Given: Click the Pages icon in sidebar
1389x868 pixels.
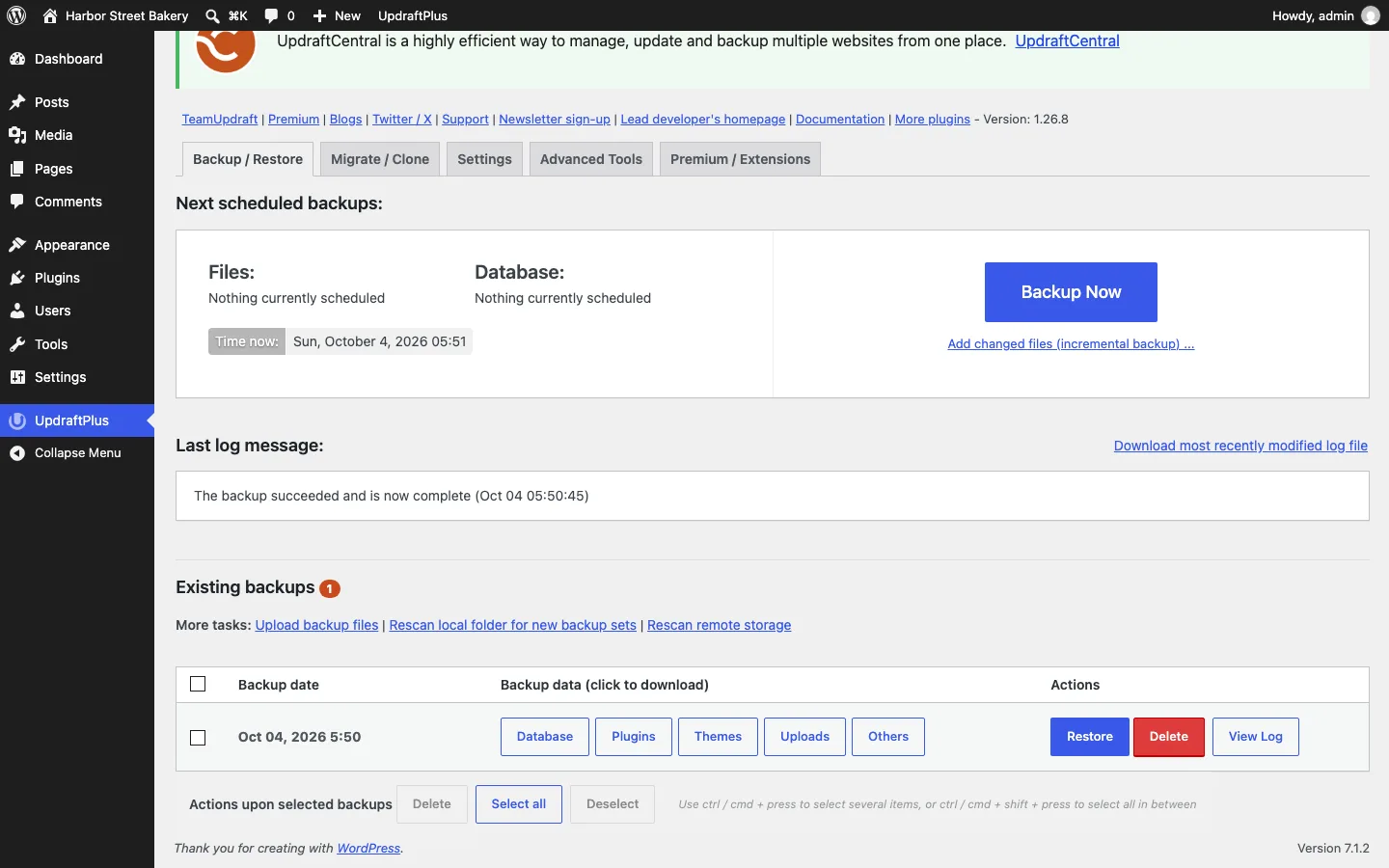Looking at the screenshot, I should tap(17, 169).
